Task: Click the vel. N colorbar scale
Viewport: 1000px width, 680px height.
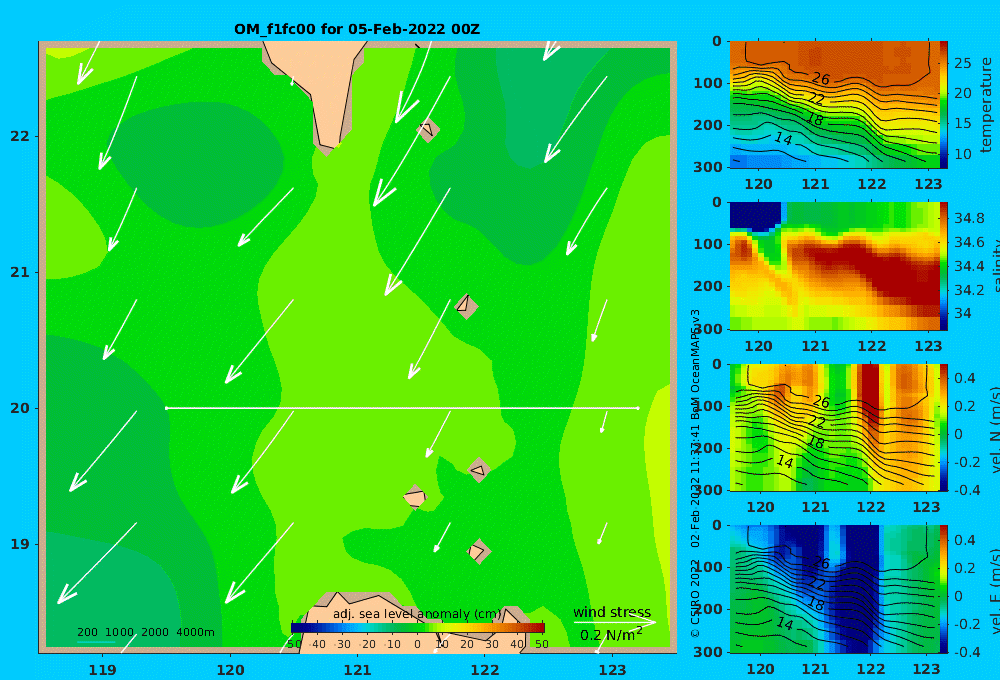Action: click(x=944, y=427)
